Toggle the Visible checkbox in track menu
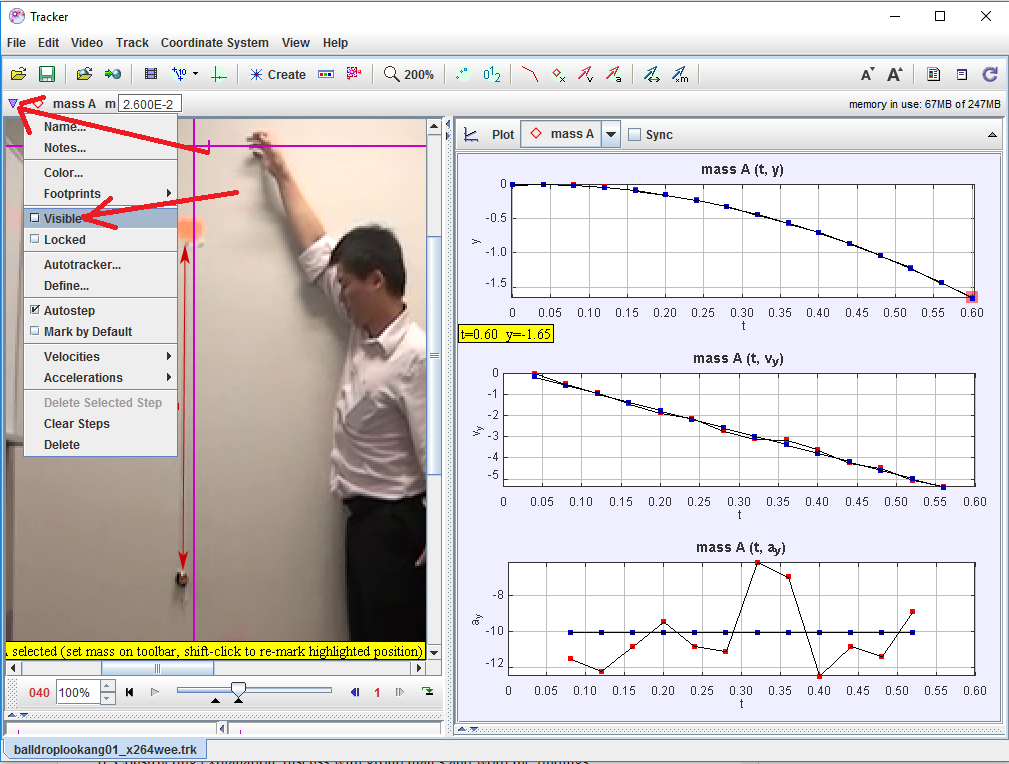 pos(35,218)
